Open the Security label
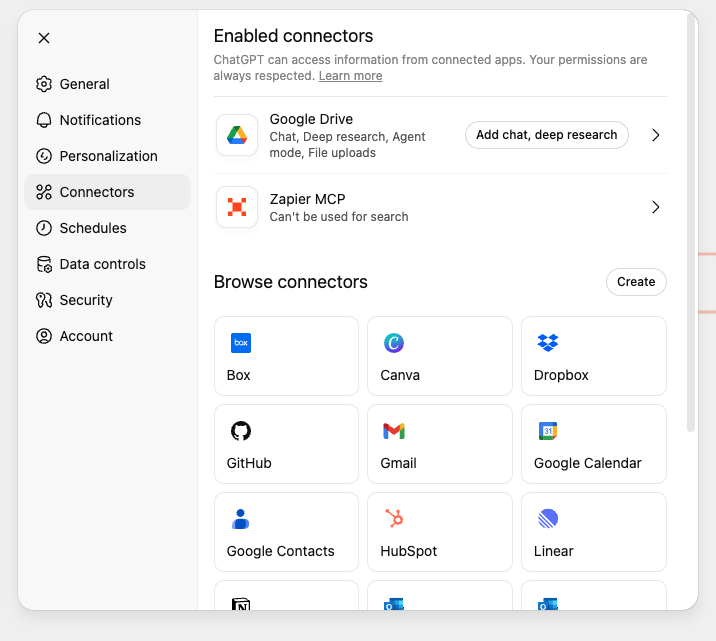Image resolution: width=716 pixels, height=641 pixels. [86, 300]
